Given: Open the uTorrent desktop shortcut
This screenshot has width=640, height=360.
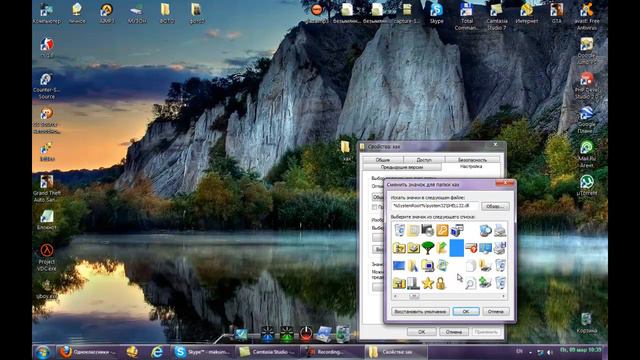Looking at the screenshot, I should click(587, 185).
